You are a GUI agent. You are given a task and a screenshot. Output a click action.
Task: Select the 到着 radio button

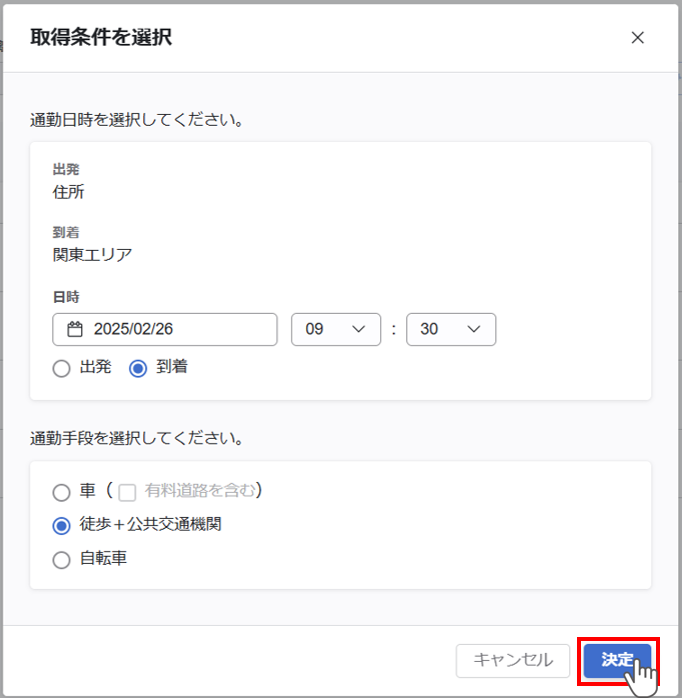point(138,369)
